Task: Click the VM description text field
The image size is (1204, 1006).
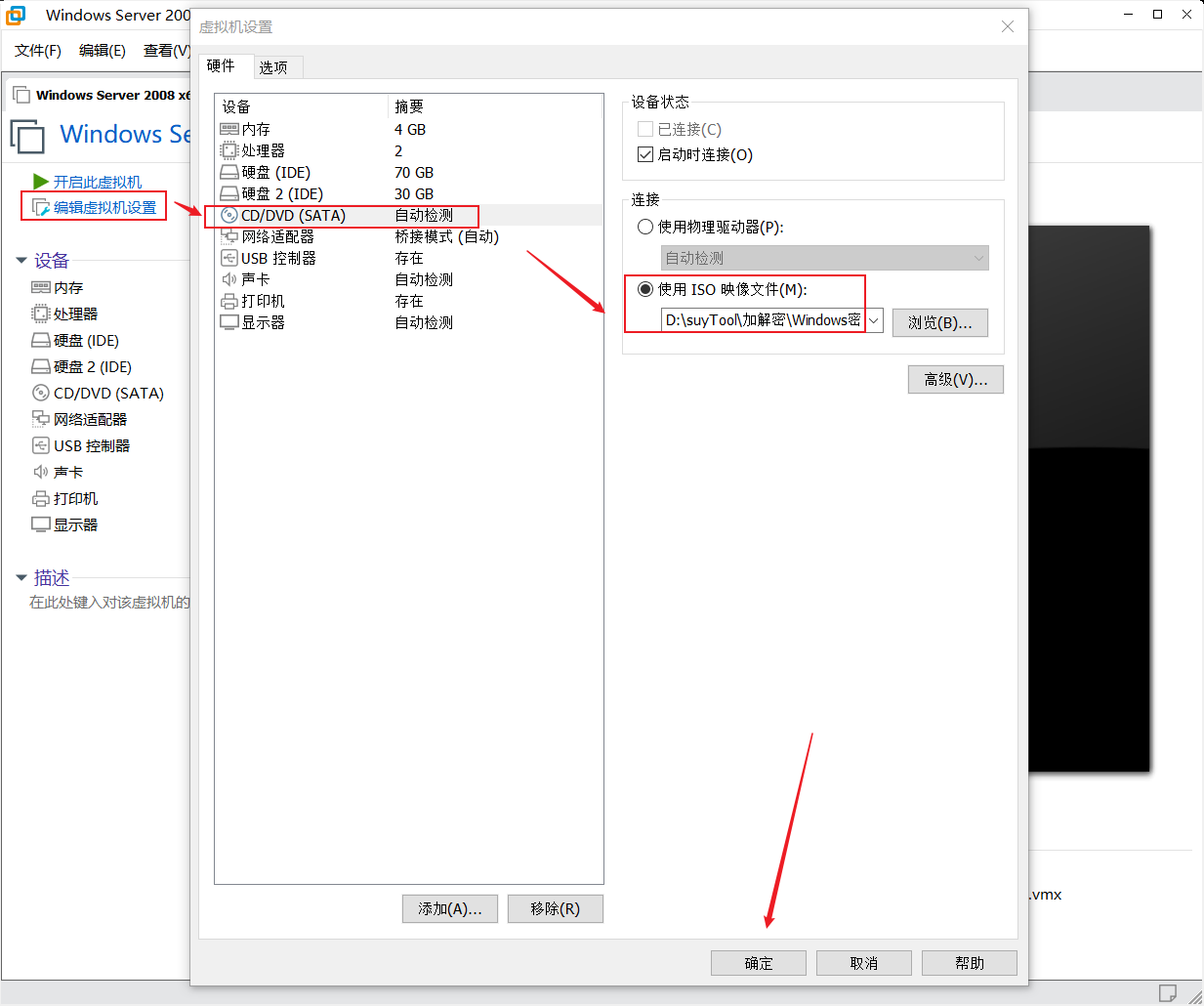Action: pos(109,603)
